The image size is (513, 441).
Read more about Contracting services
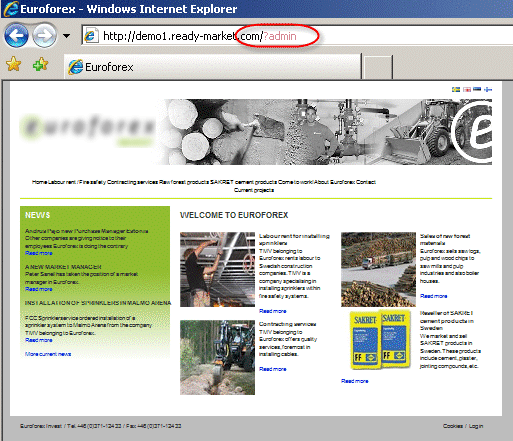(x=273, y=369)
